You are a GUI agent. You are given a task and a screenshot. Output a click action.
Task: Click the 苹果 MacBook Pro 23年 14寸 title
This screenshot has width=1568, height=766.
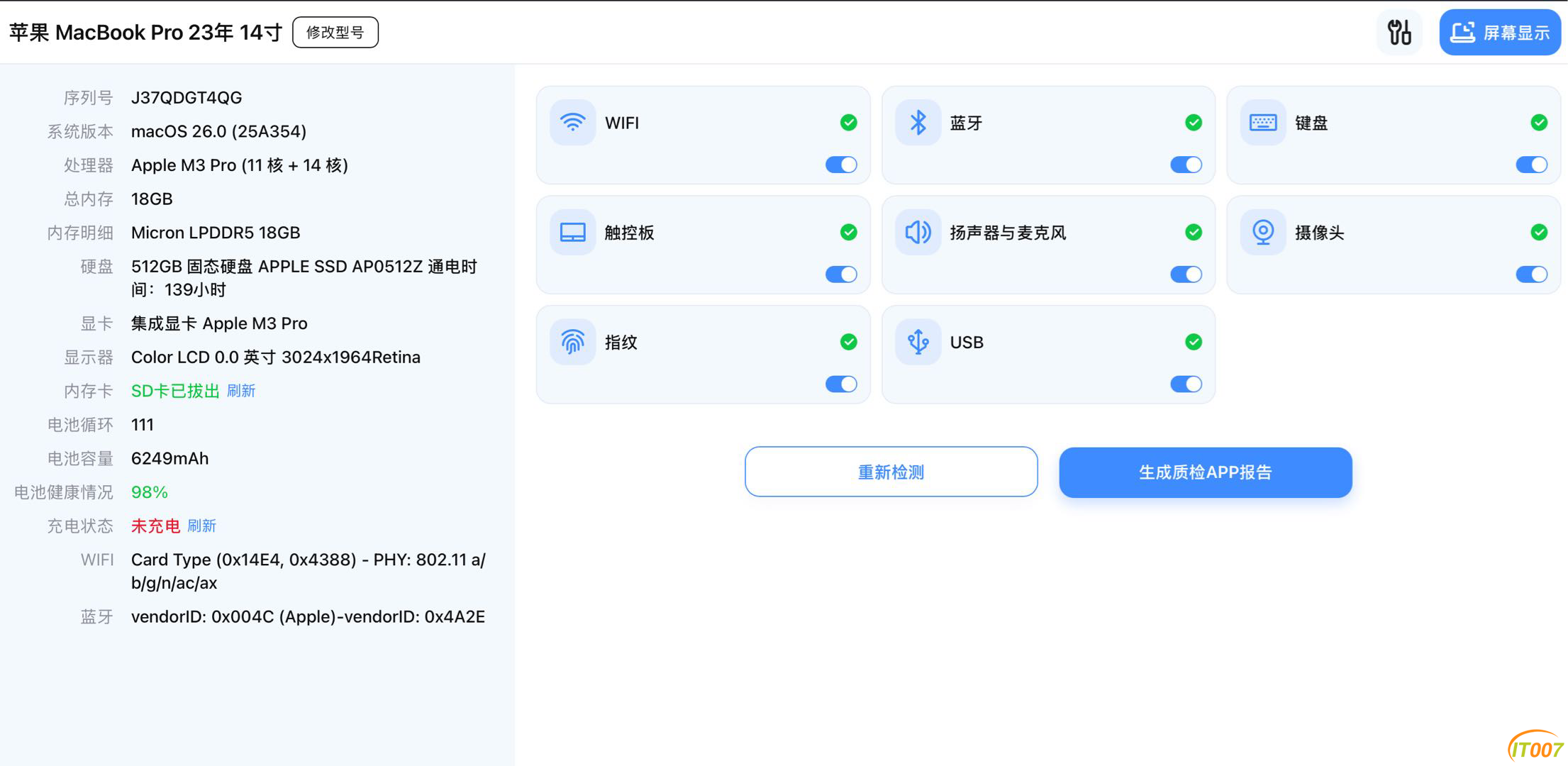click(145, 33)
